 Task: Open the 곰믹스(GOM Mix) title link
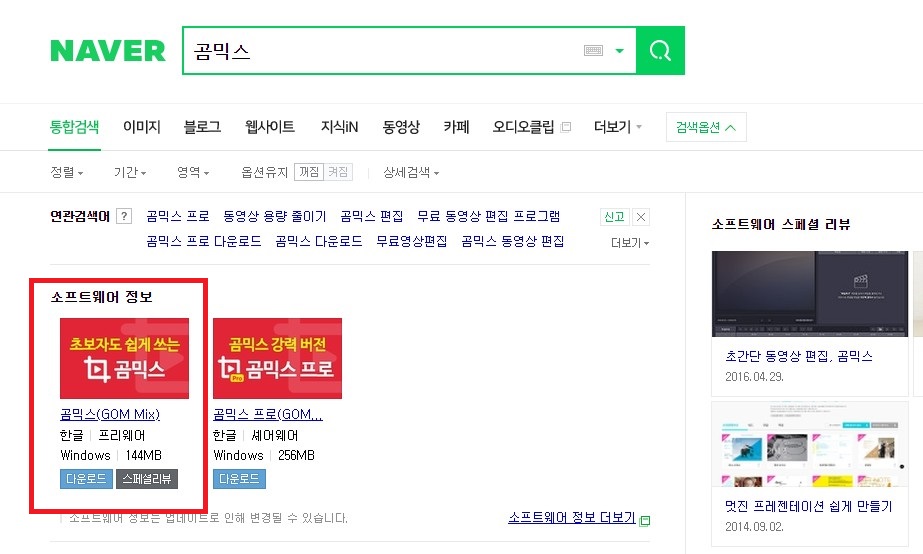coord(110,414)
